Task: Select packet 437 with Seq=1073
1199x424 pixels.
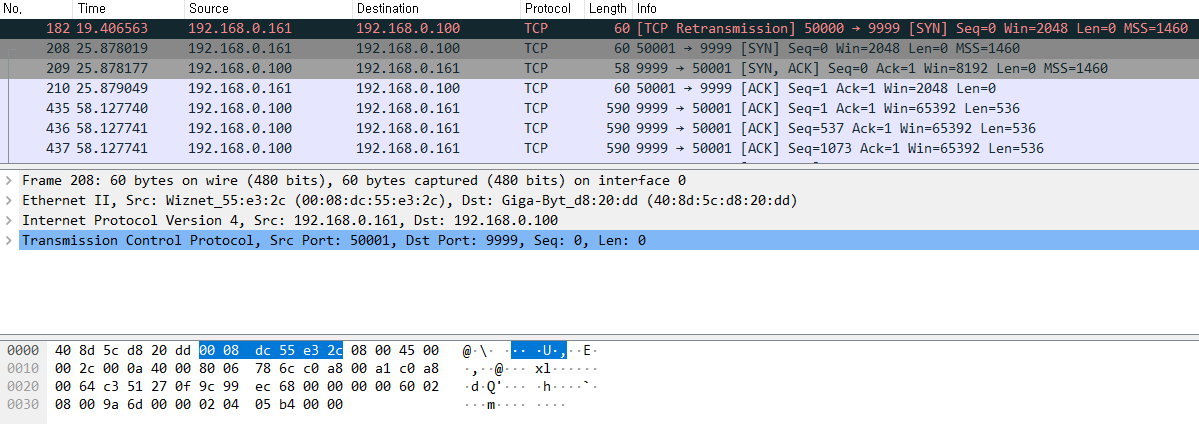Action: pyautogui.click(x=600, y=148)
